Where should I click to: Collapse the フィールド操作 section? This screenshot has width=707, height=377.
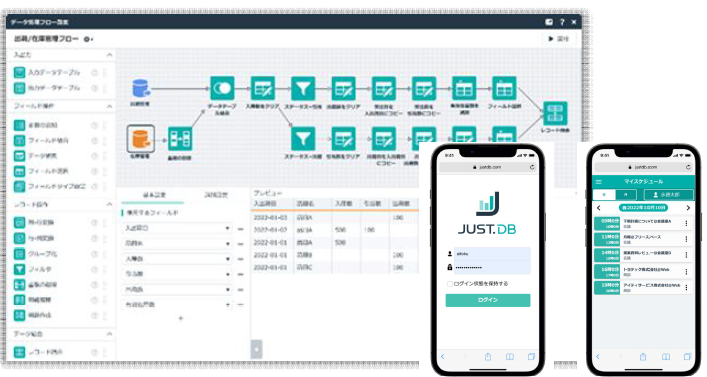click(x=109, y=106)
